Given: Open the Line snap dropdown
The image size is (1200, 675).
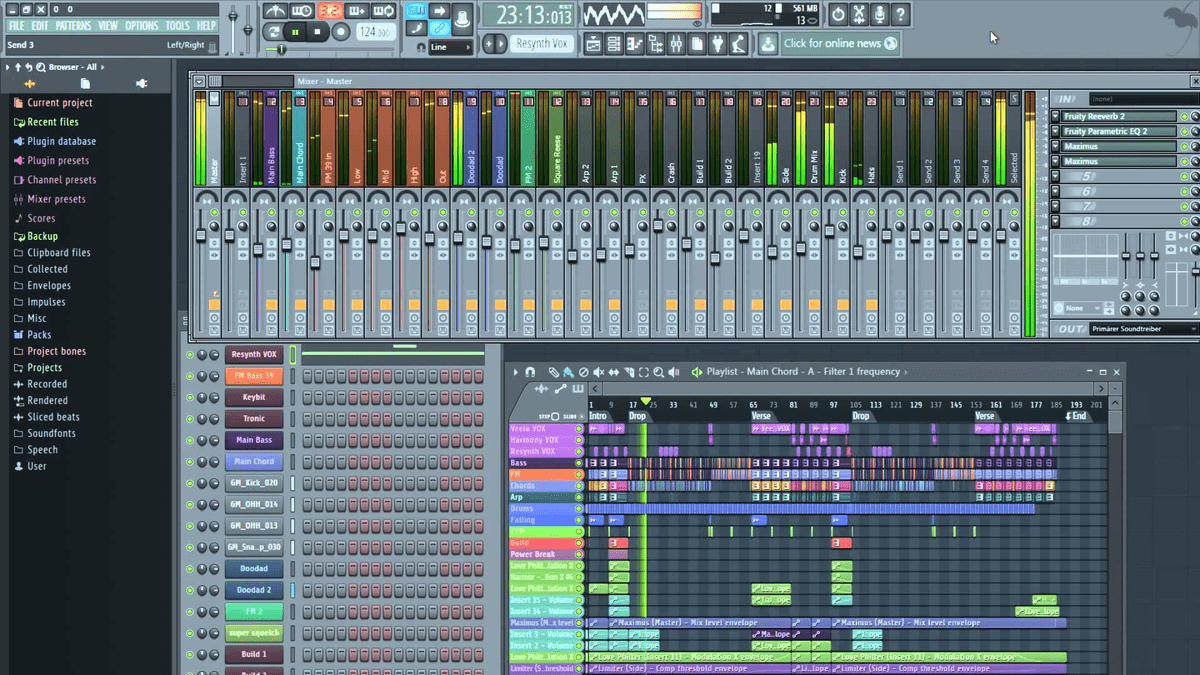Looking at the screenshot, I should 450,47.
